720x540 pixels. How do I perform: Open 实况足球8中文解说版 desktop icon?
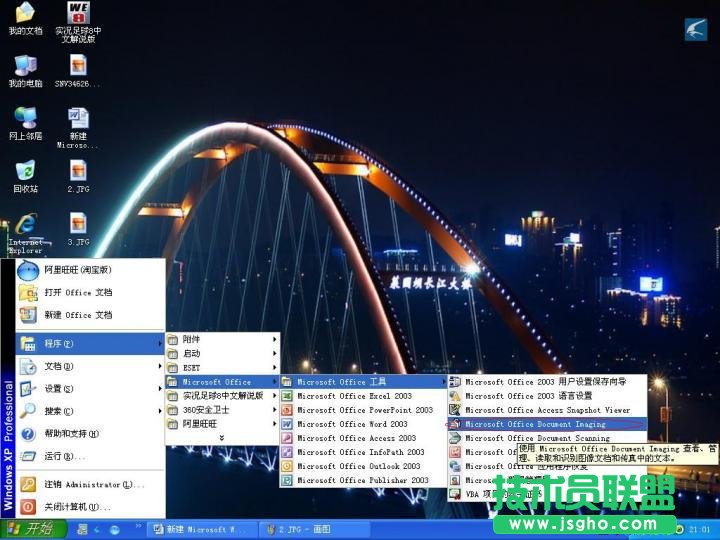coord(79,22)
